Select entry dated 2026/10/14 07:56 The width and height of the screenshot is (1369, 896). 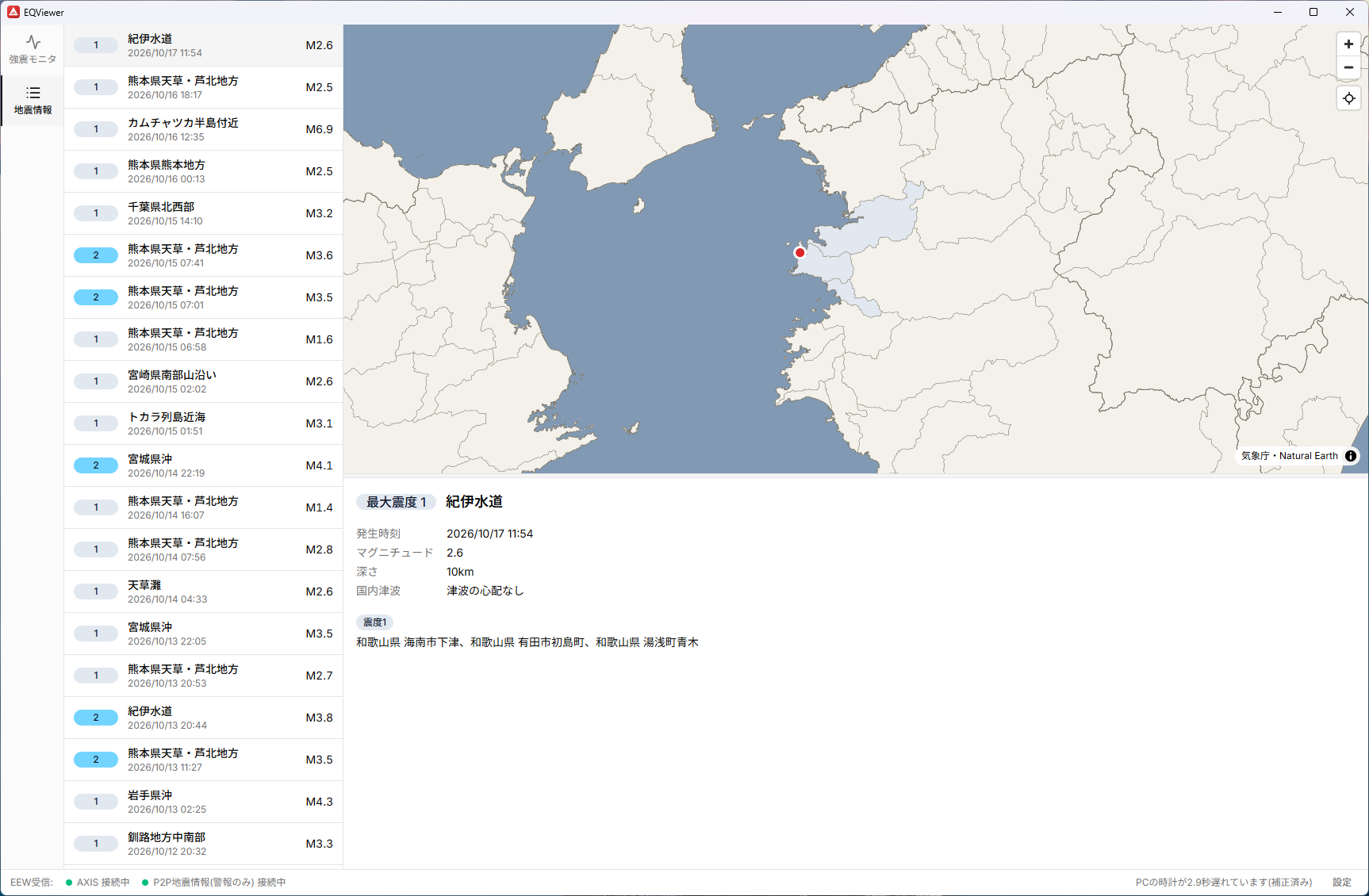click(203, 549)
